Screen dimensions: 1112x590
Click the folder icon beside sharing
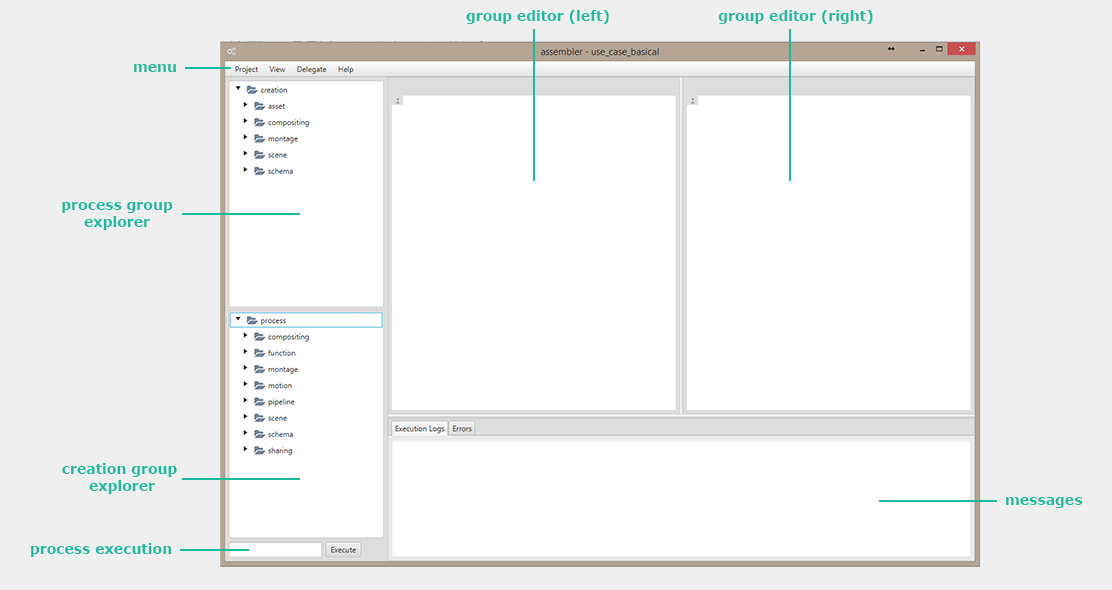pos(259,451)
